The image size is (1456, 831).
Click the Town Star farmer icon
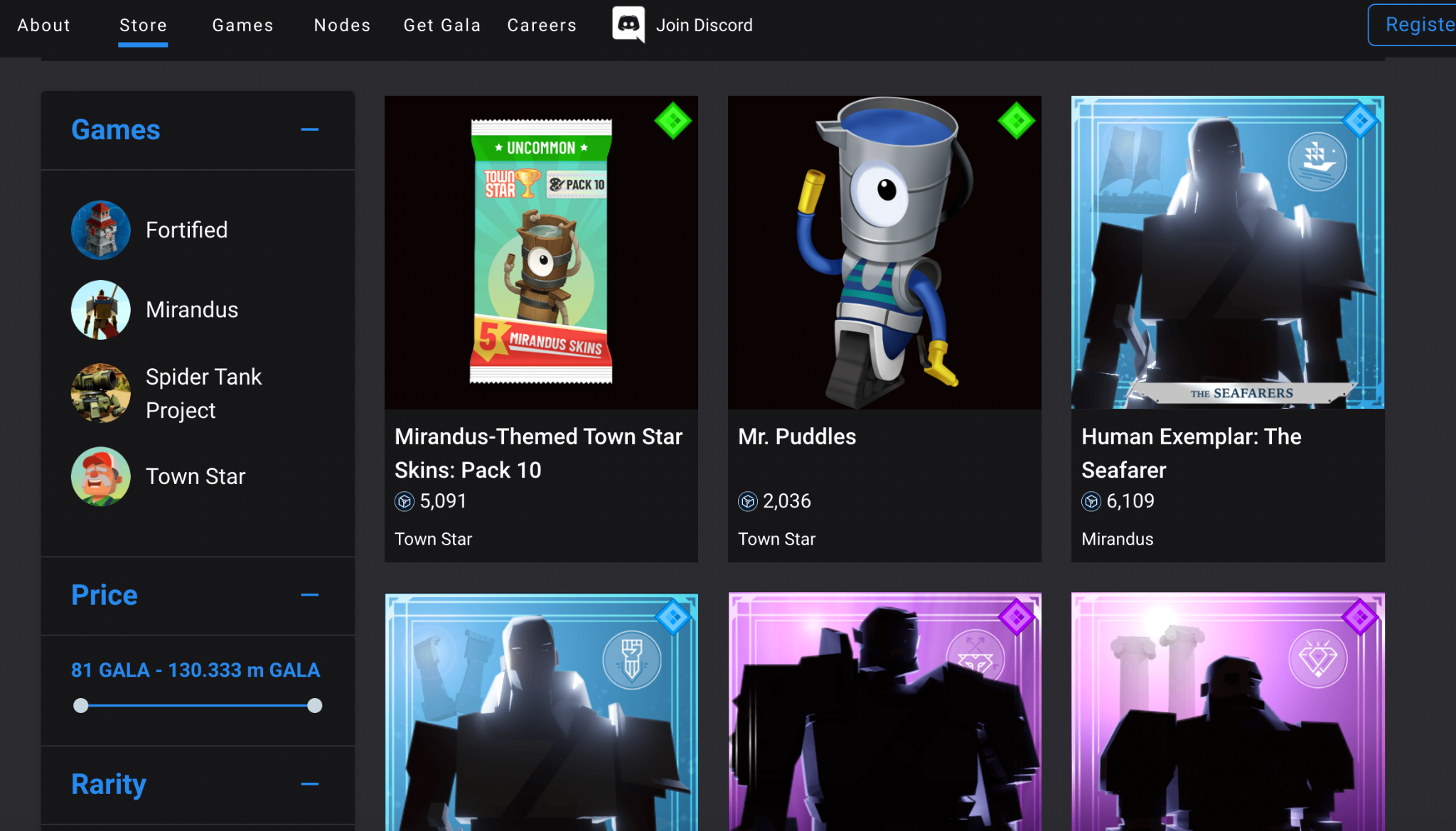pos(100,476)
